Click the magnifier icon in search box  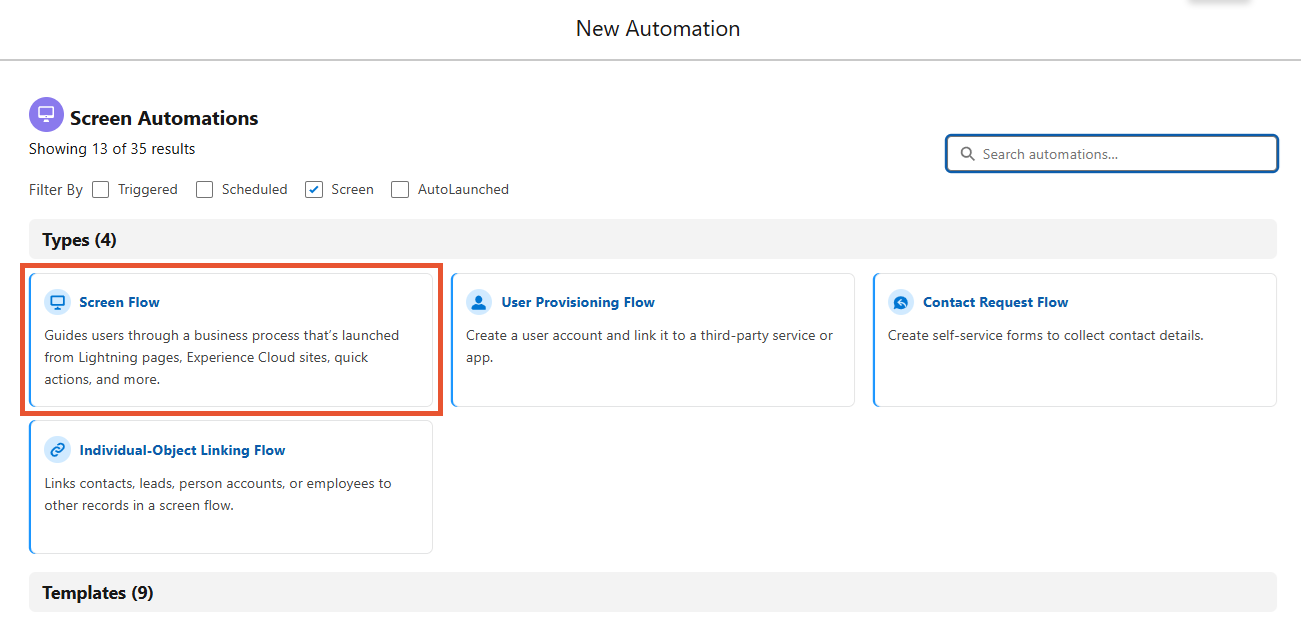(x=967, y=154)
